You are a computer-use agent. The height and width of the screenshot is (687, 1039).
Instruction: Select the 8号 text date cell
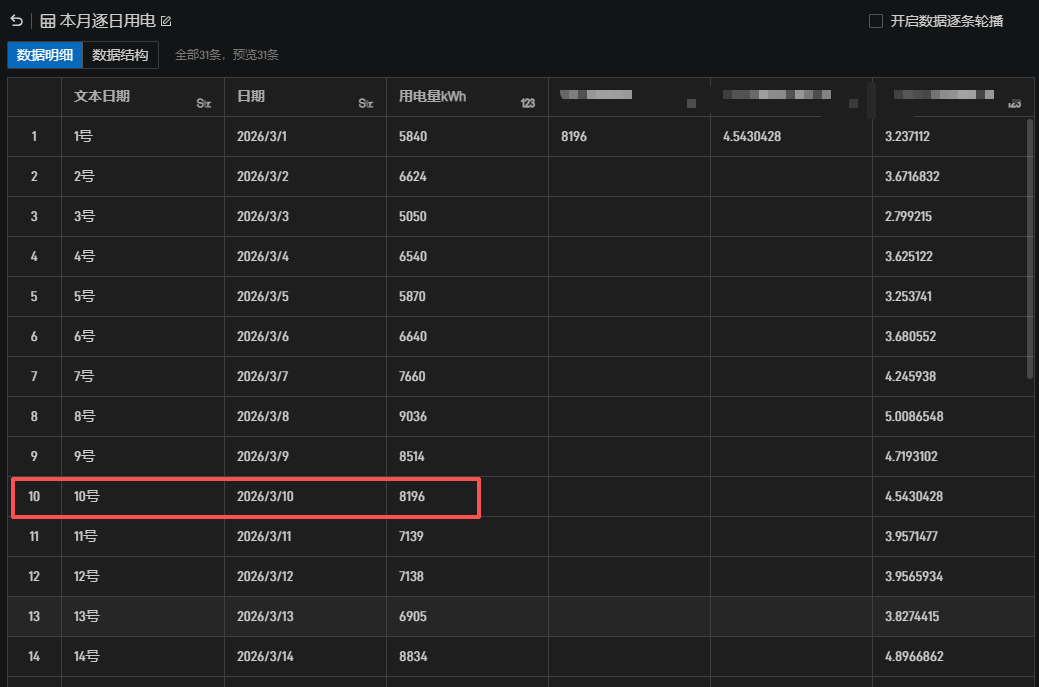click(x=84, y=416)
